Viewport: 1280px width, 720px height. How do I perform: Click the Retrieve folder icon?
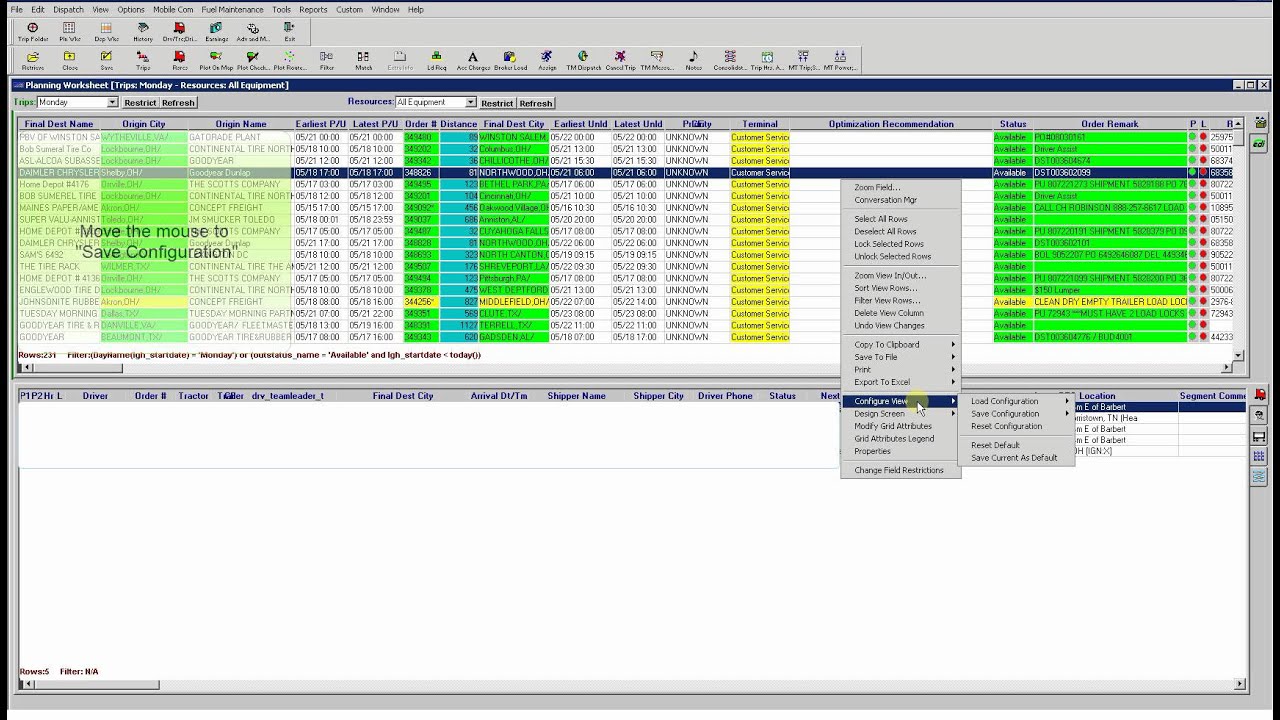(x=33, y=61)
